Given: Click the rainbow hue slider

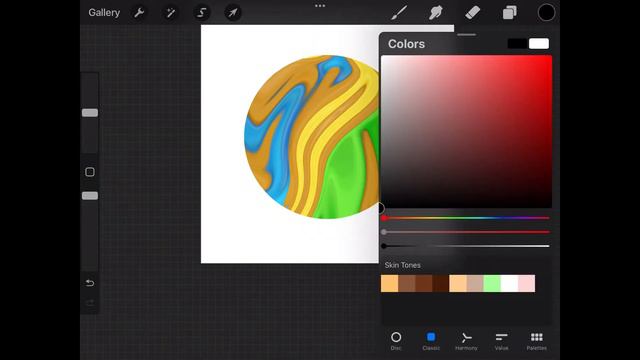Looking at the screenshot, I should tap(466, 218).
